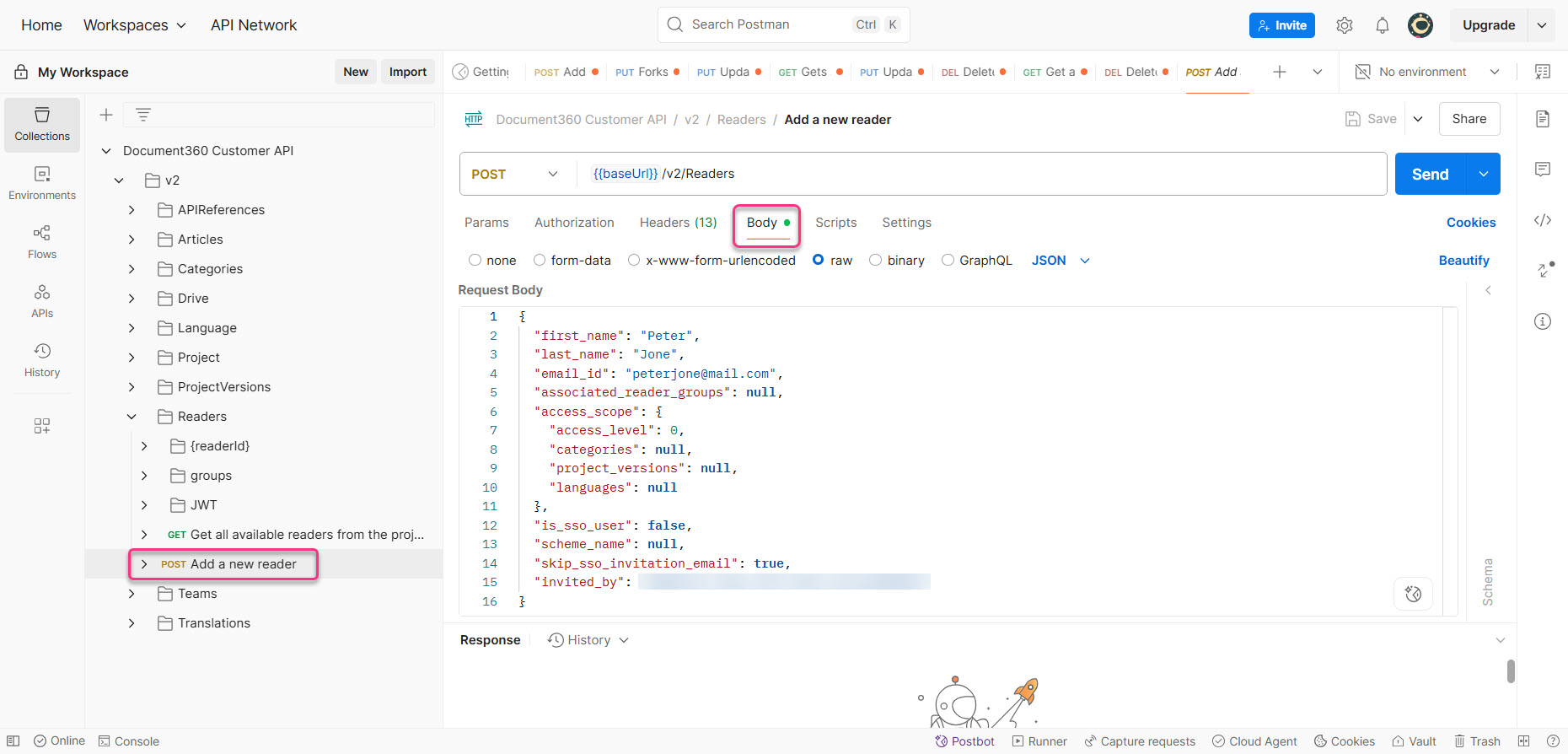This screenshot has width=1568, height=754.
Task: Click the filter icon in collections search
Action: (143, 115)
